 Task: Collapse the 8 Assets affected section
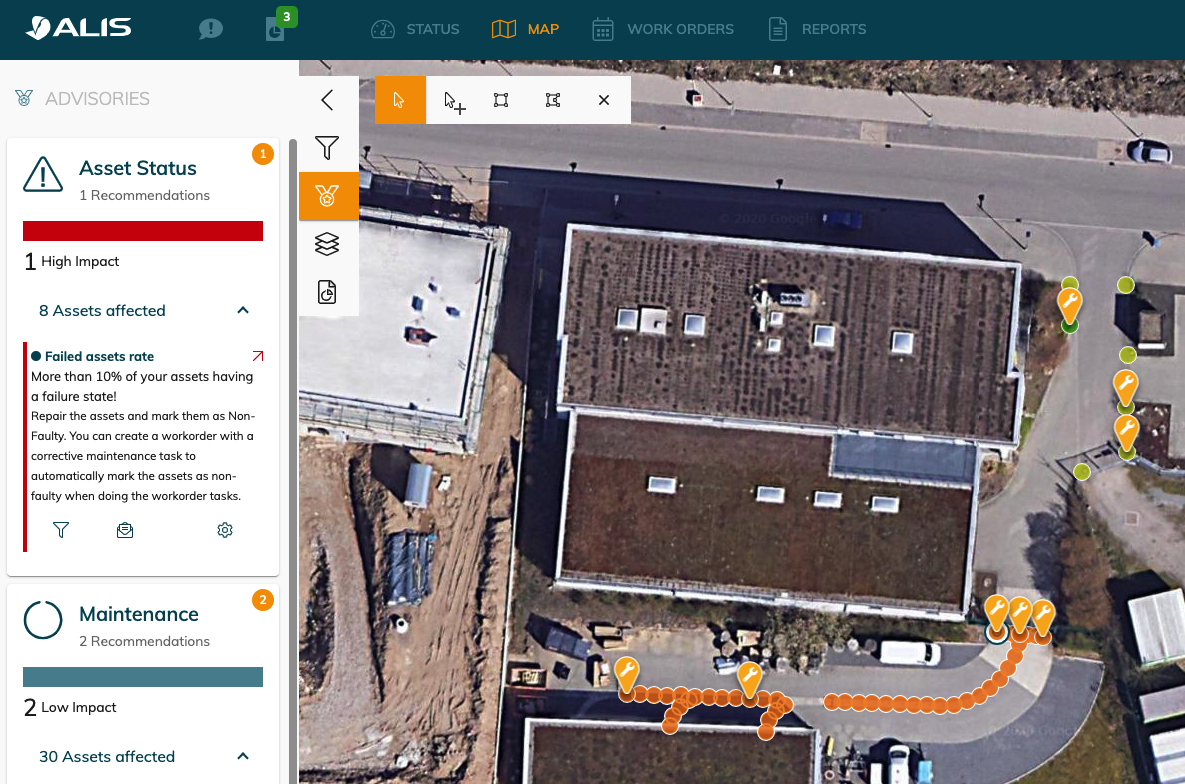tap(243, 311)
